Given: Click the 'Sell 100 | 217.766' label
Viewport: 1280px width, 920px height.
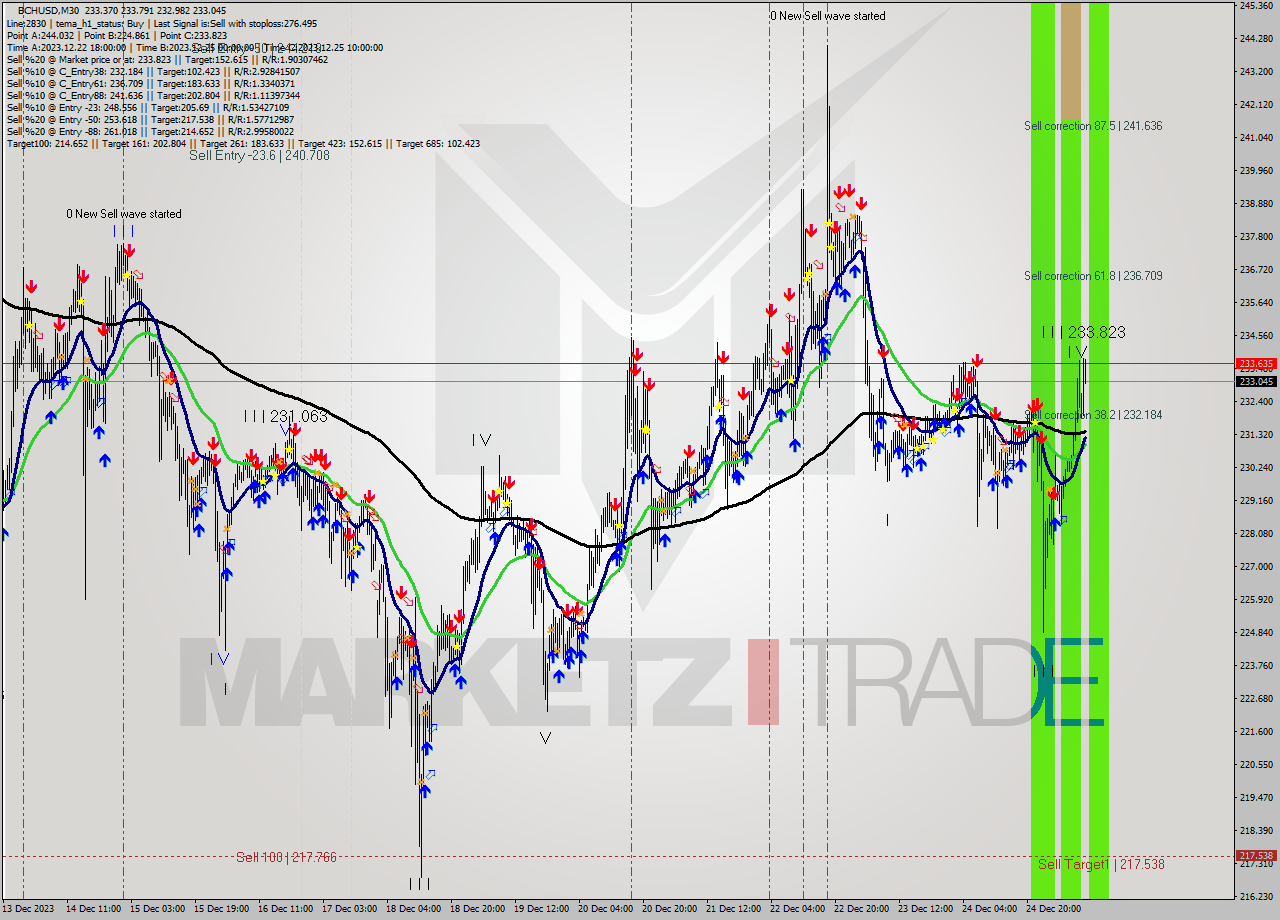Looking at the screenshot, I should pos(286,857).
